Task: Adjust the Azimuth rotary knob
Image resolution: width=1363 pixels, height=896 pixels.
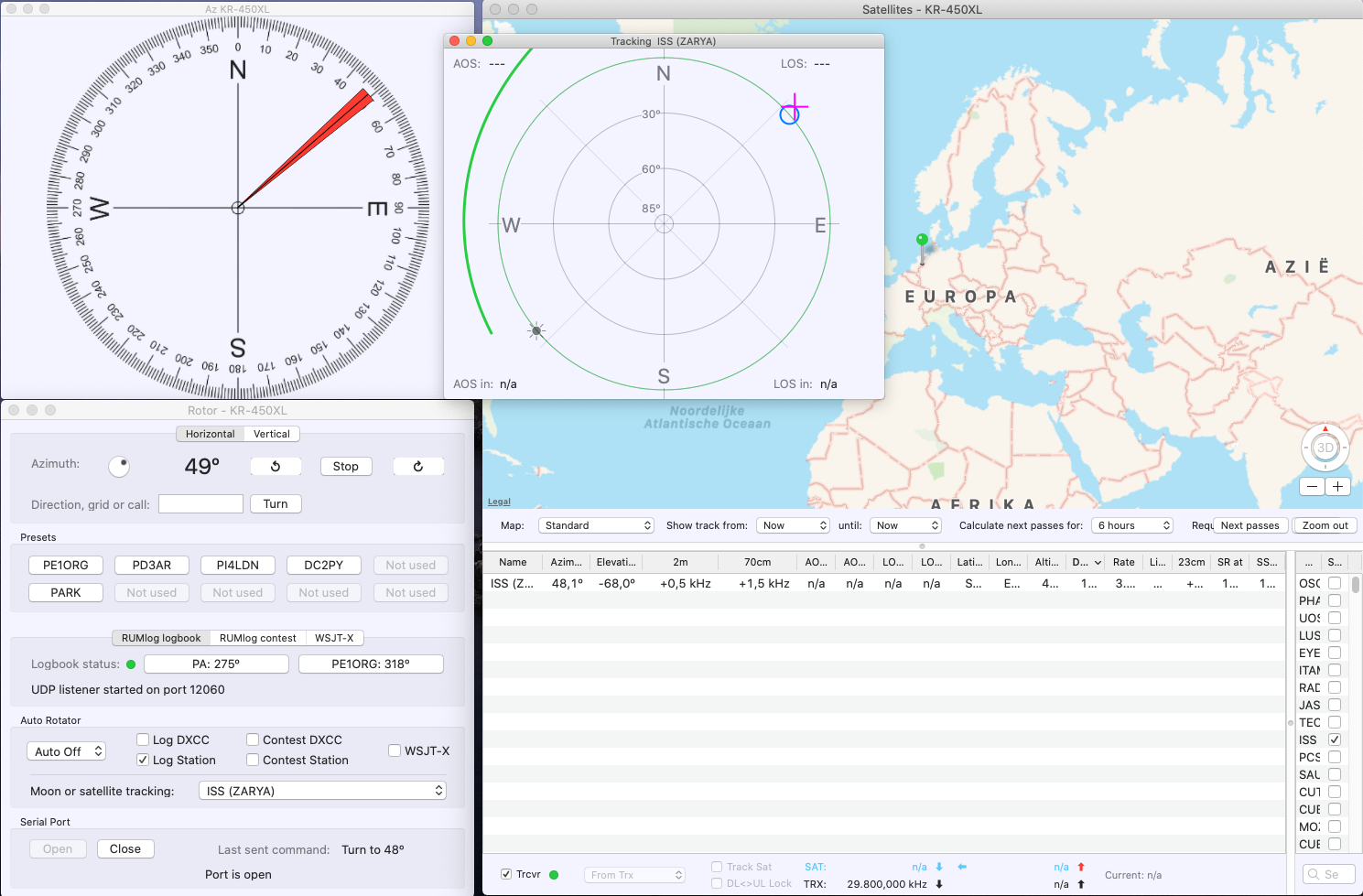Action: click(119, 467)
